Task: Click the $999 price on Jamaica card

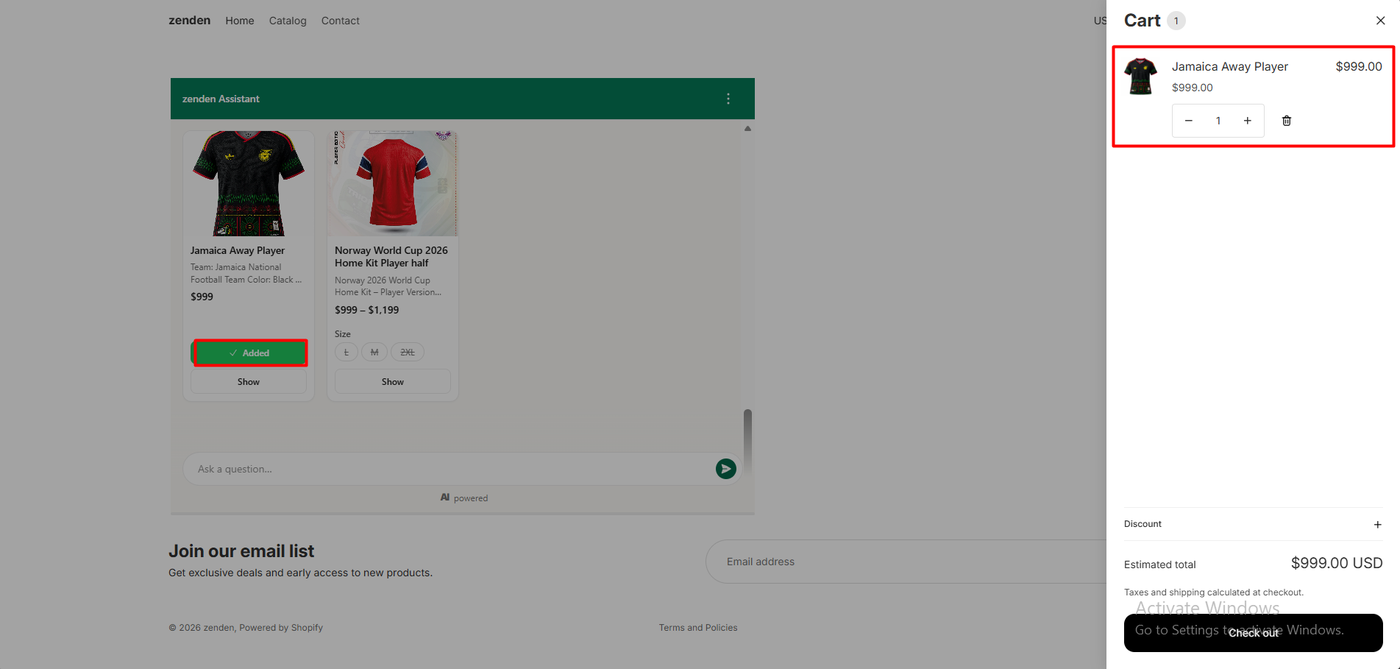Action: tap(202, 297)
